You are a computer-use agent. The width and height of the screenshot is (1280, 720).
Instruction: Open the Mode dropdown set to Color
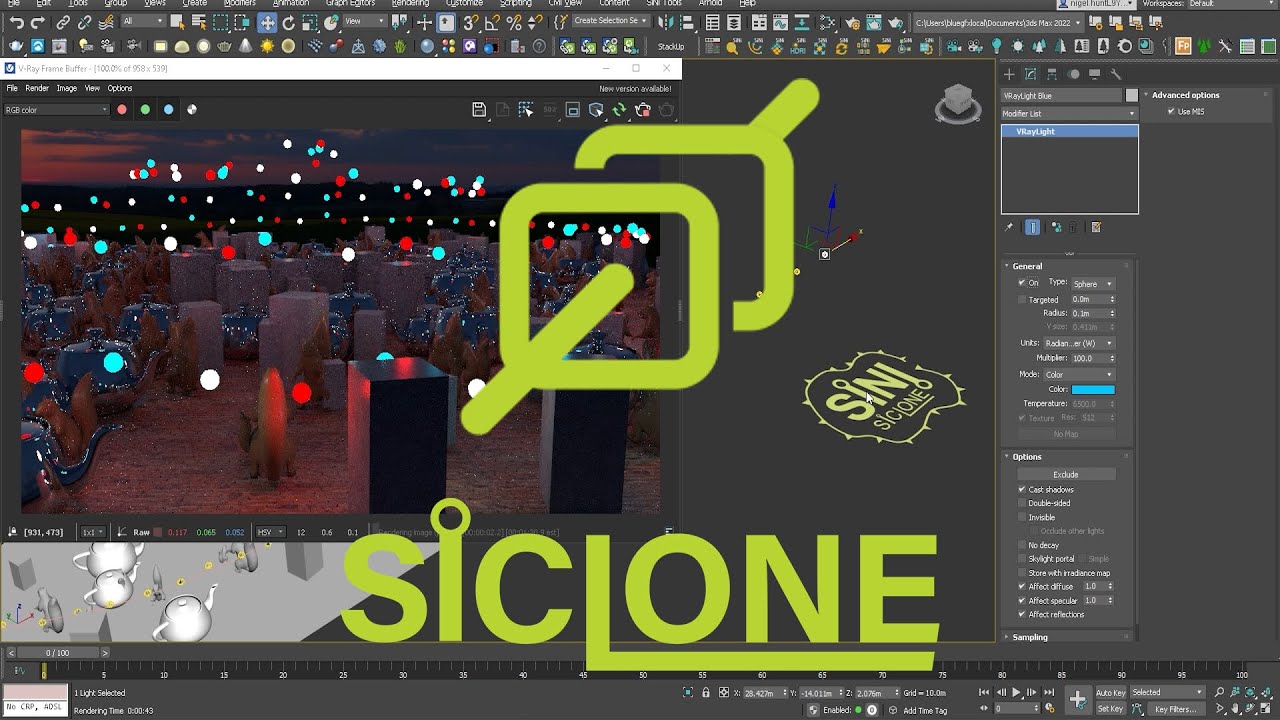coord(1078,374)
